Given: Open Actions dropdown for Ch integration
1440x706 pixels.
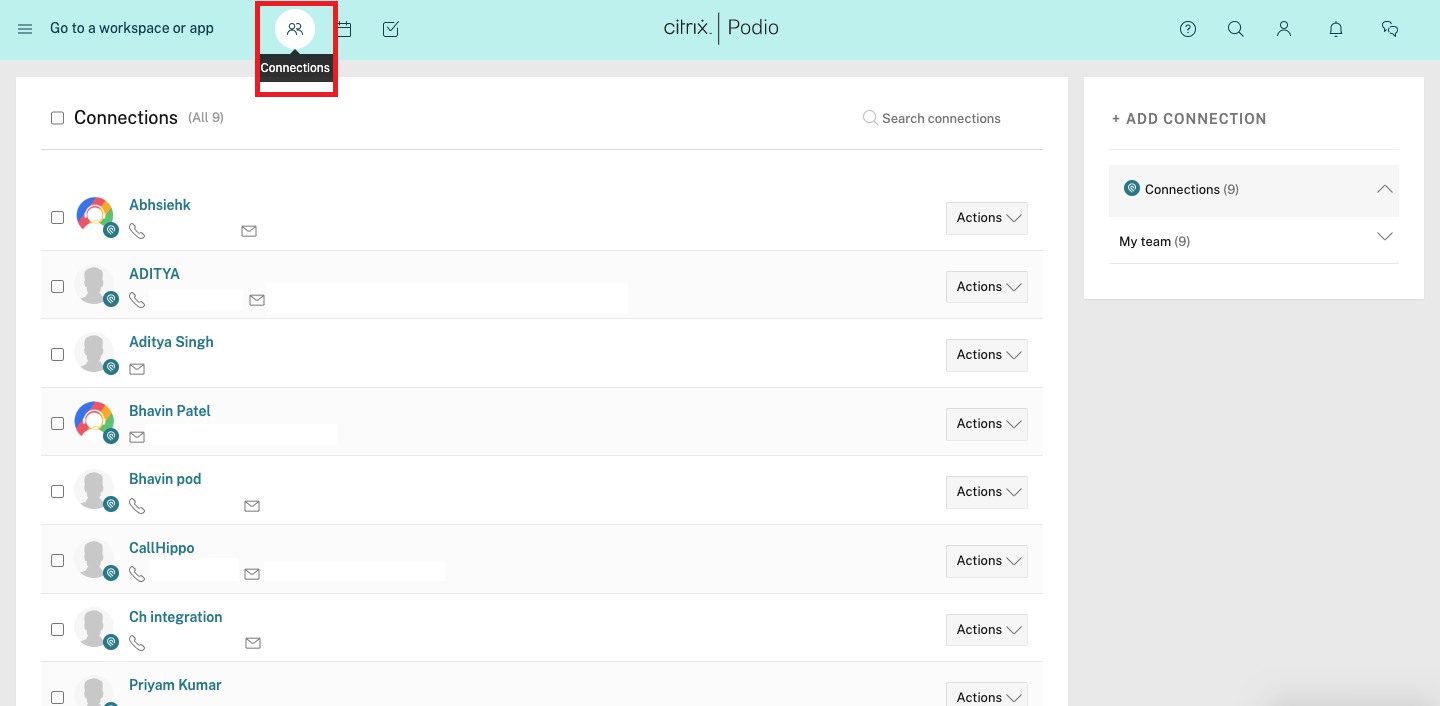Looking at the screenshot, I should click(x=987, y=630).
